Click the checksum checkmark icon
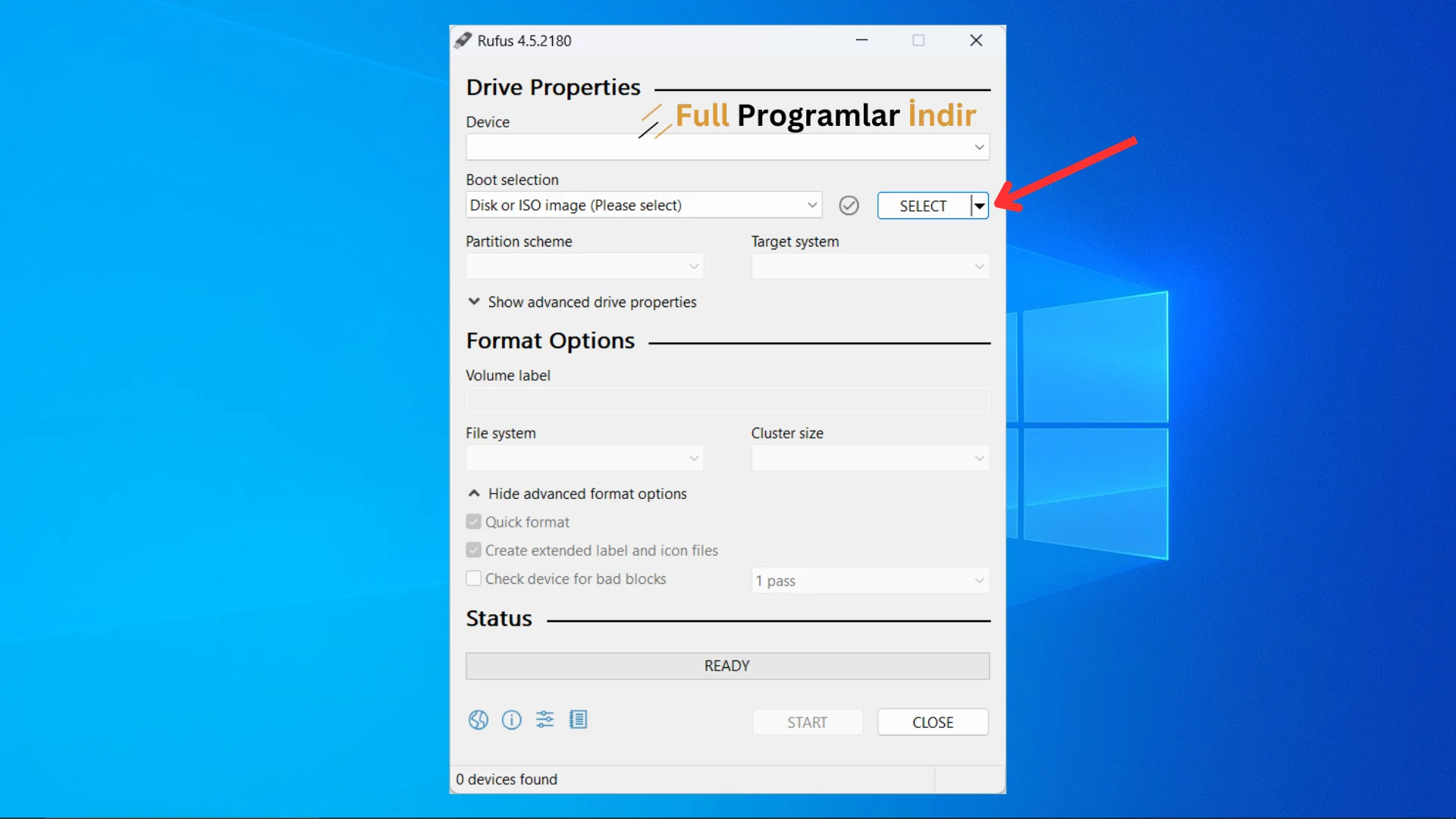The height and width of the screenshot is (819, 1456). pyautogui.click(x=849, y=206)
